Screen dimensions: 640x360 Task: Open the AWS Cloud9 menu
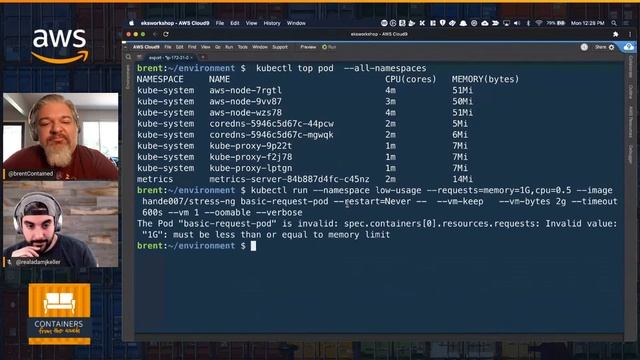(x=146, y=47)
